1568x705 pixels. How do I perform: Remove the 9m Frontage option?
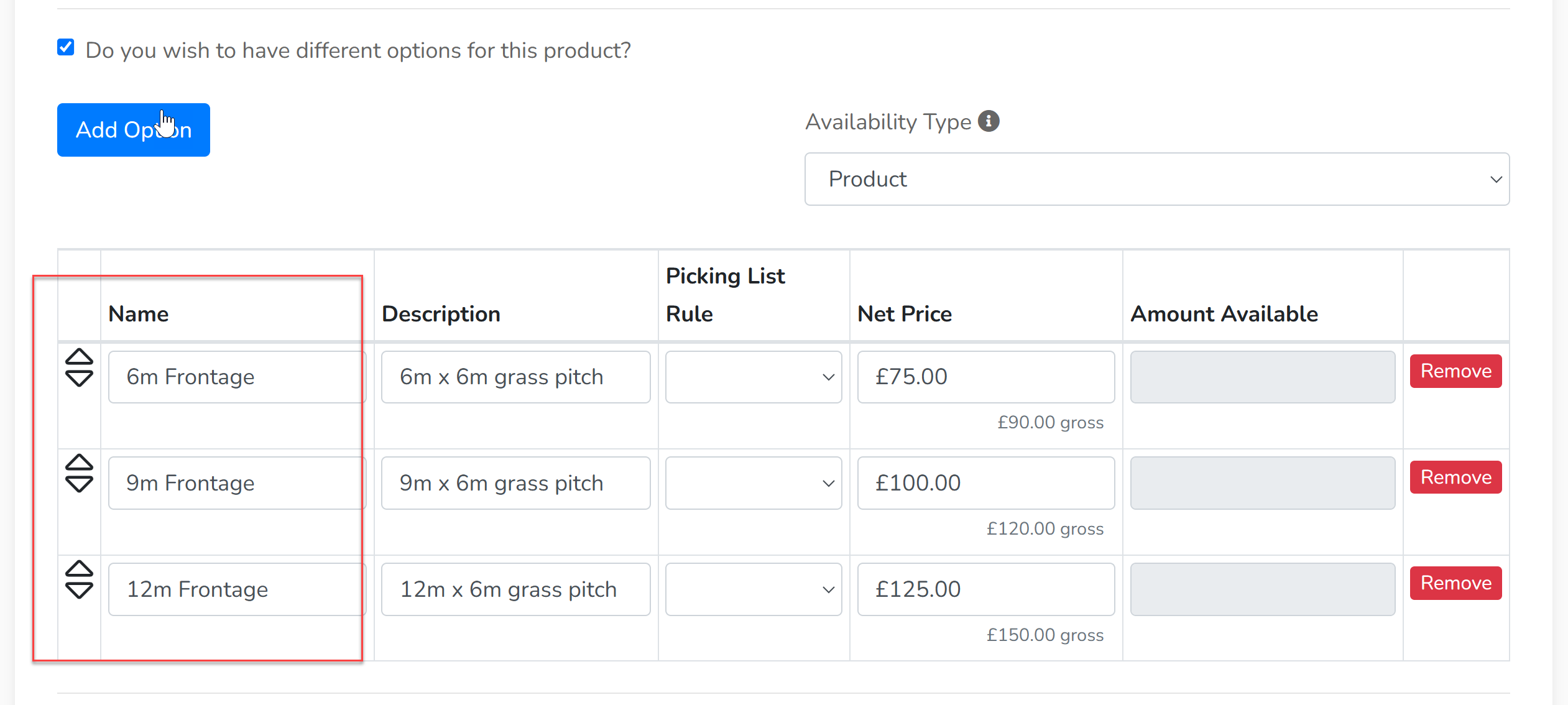coord(1455,477)
